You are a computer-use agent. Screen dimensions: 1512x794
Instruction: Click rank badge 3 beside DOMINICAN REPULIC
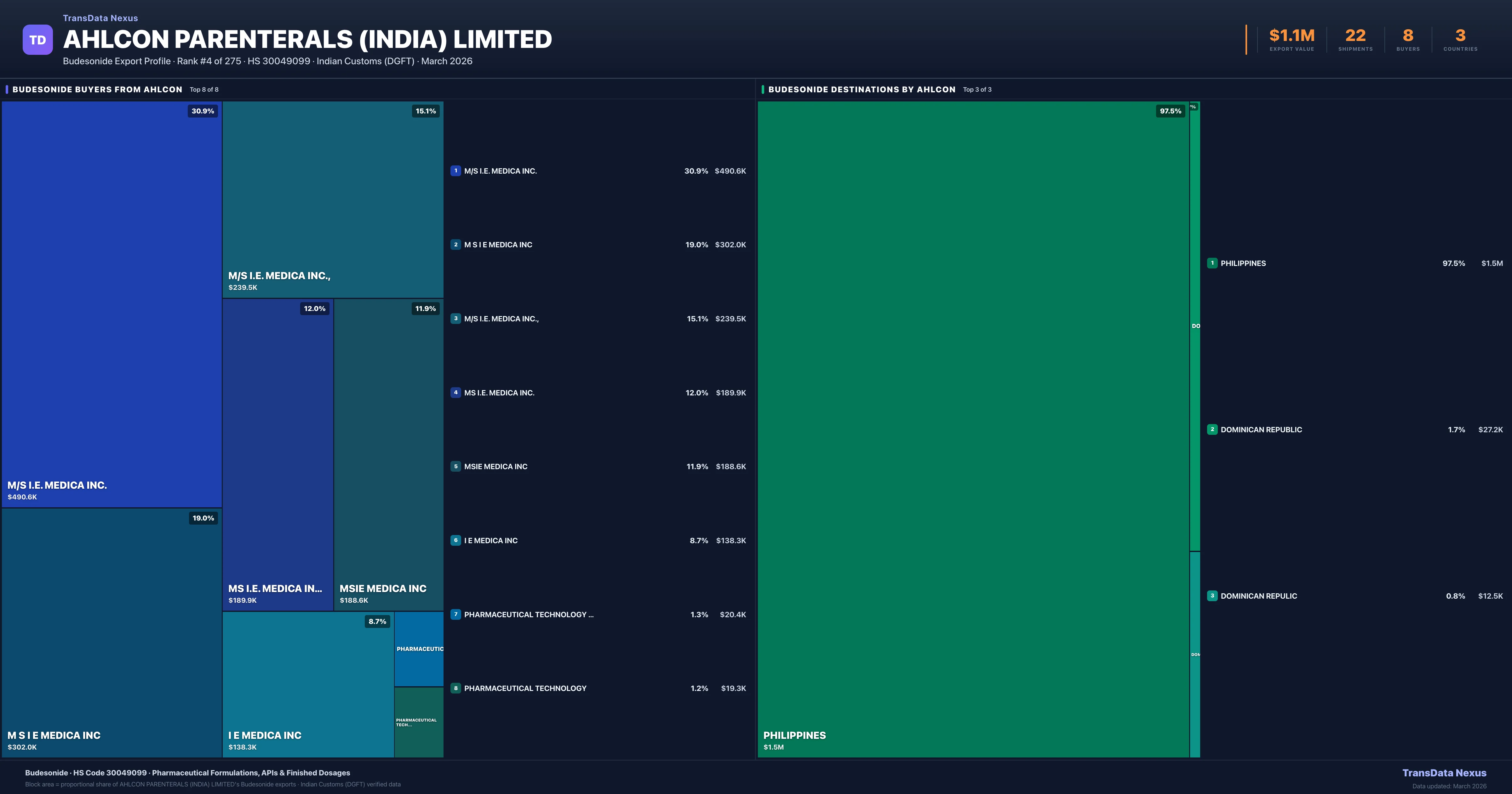tap(1212, 595)
